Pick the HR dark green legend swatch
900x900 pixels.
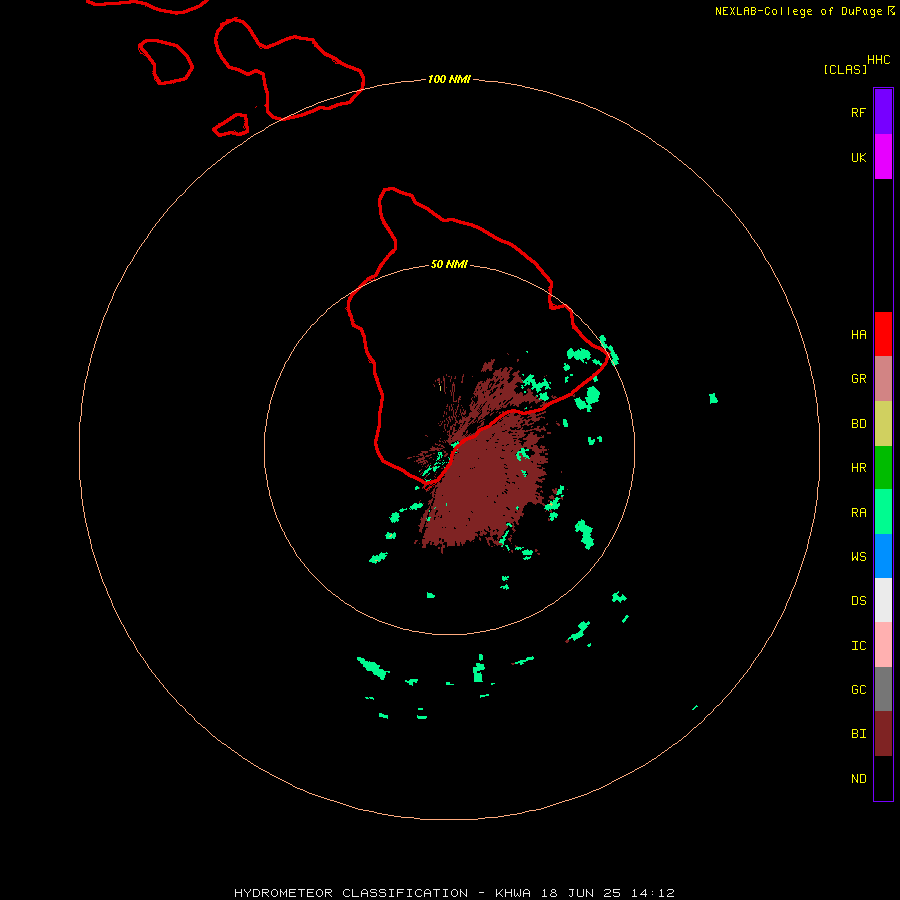[x=883, y=468]
